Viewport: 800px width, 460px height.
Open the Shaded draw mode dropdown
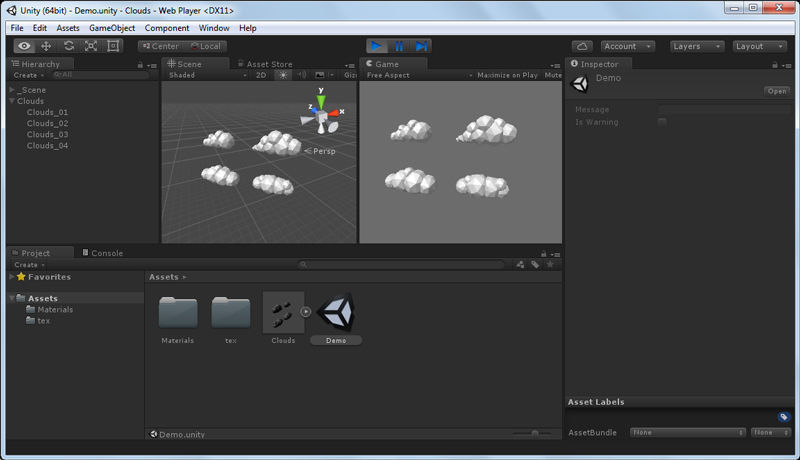(x=207, y=75)
